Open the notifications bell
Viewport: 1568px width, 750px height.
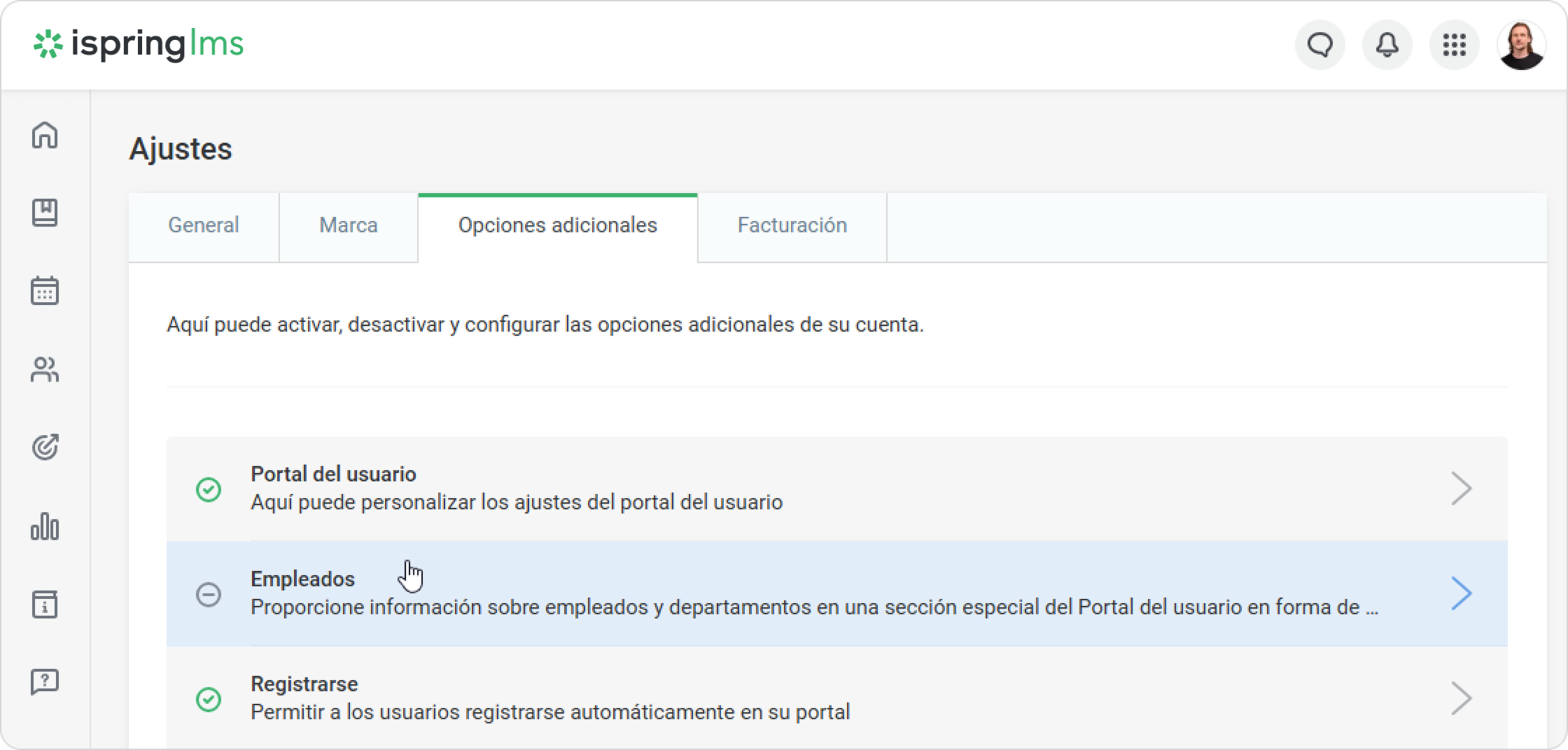pos(1387,45)
